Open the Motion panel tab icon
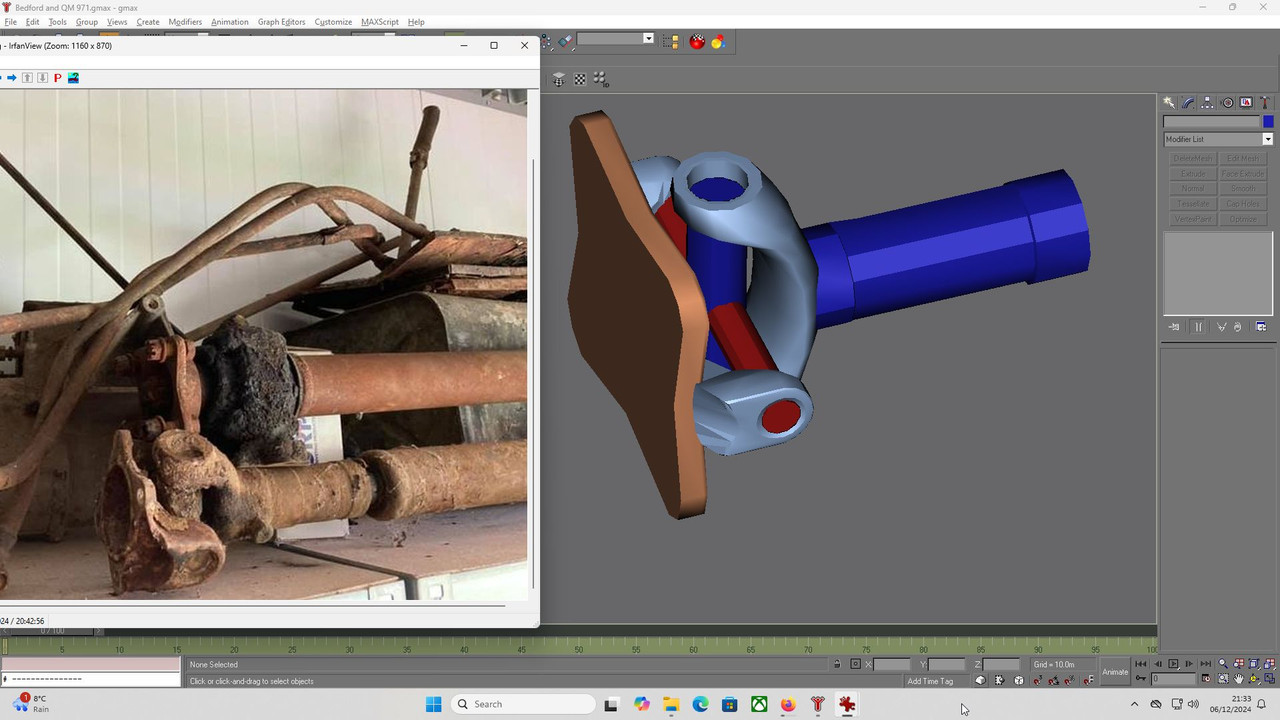 tap(1228, 102)
